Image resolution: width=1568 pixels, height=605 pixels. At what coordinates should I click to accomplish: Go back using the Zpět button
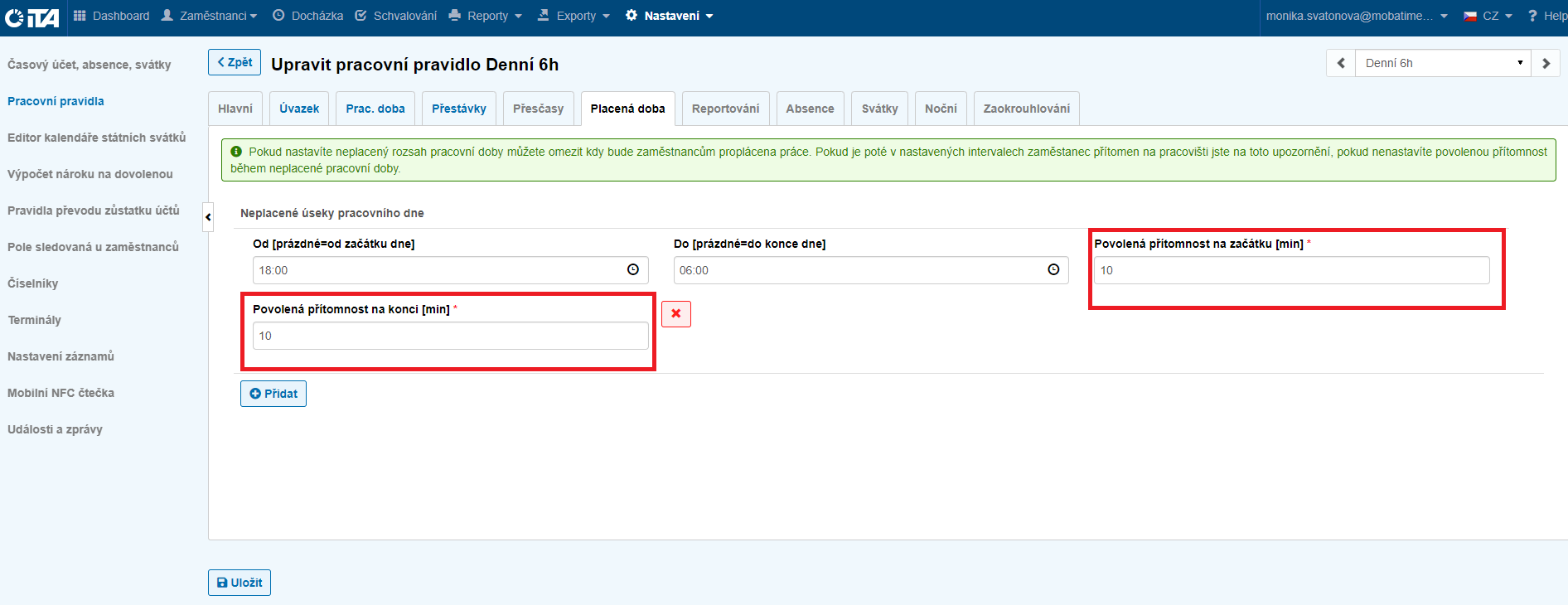click(235, 62)
